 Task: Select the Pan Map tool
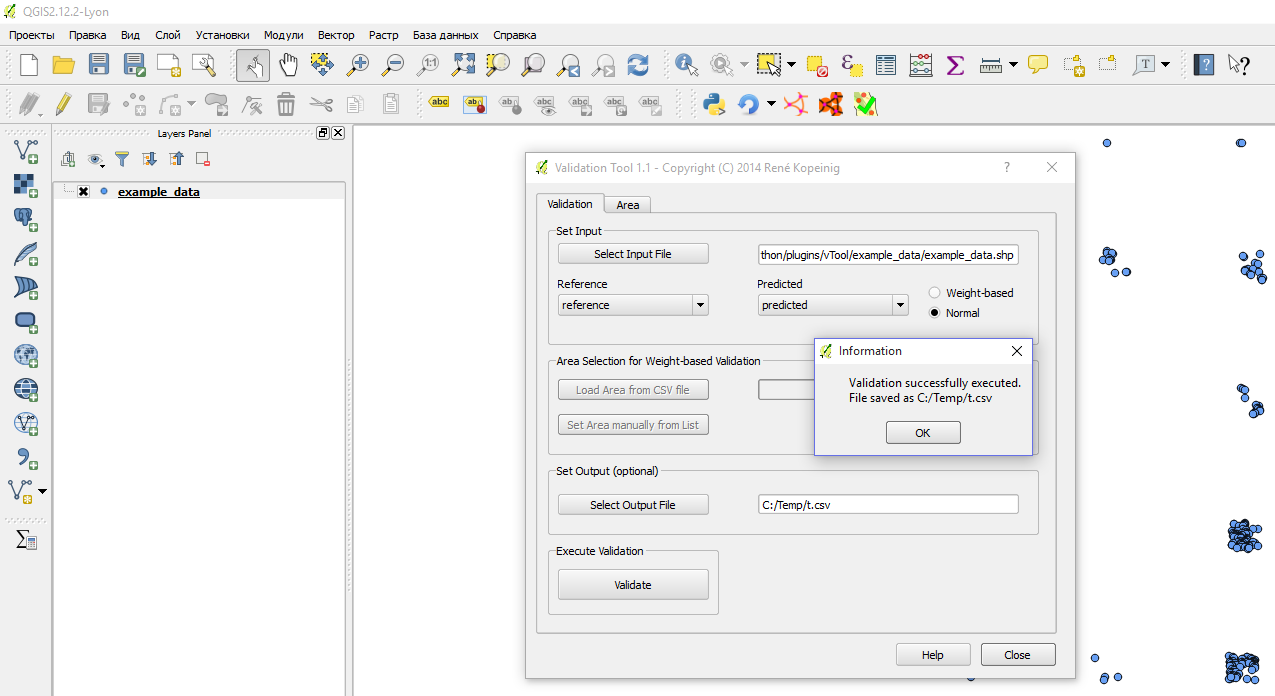tap(288, 63)
